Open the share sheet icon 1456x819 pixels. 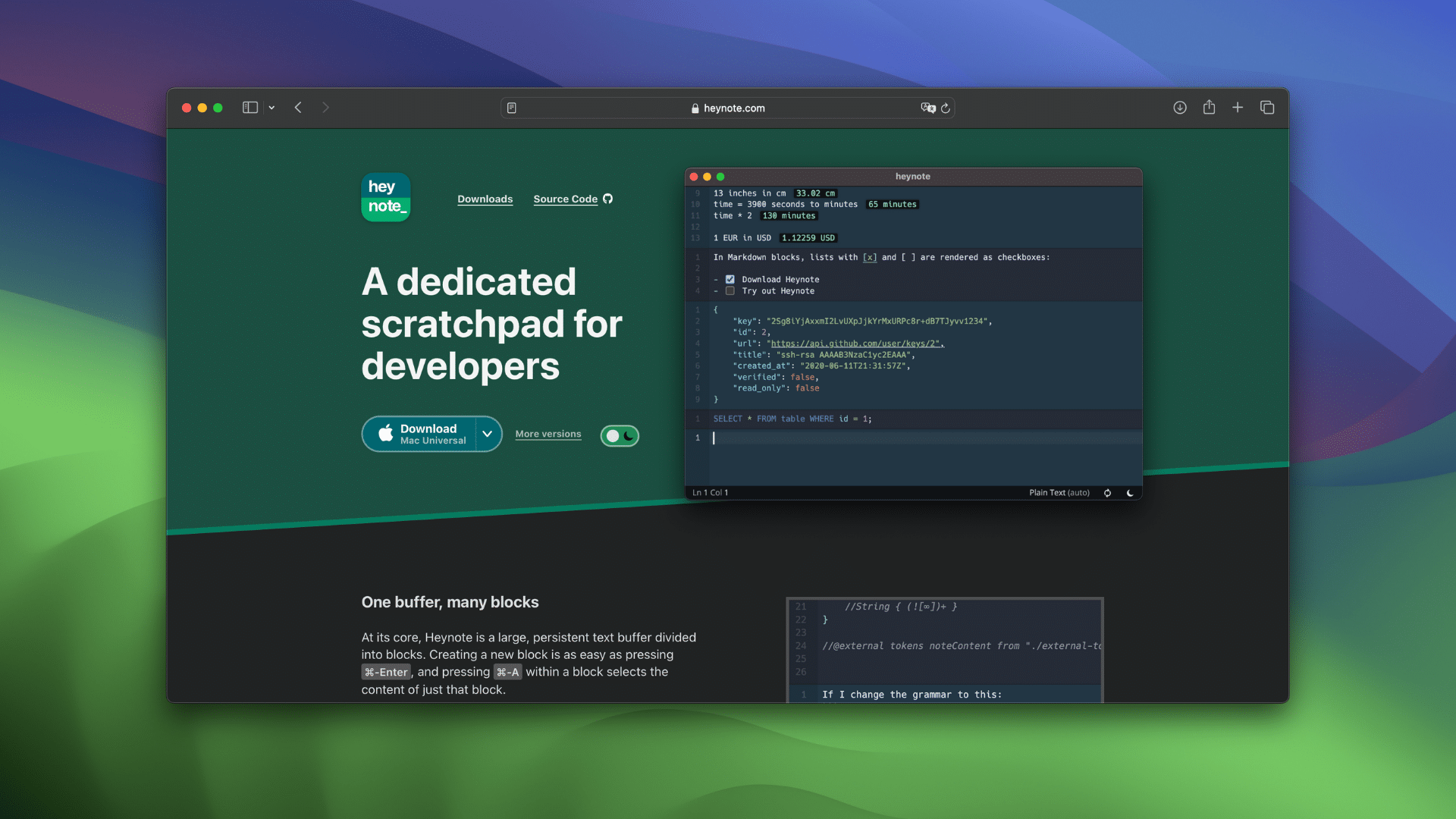[x=1209, y=108]
